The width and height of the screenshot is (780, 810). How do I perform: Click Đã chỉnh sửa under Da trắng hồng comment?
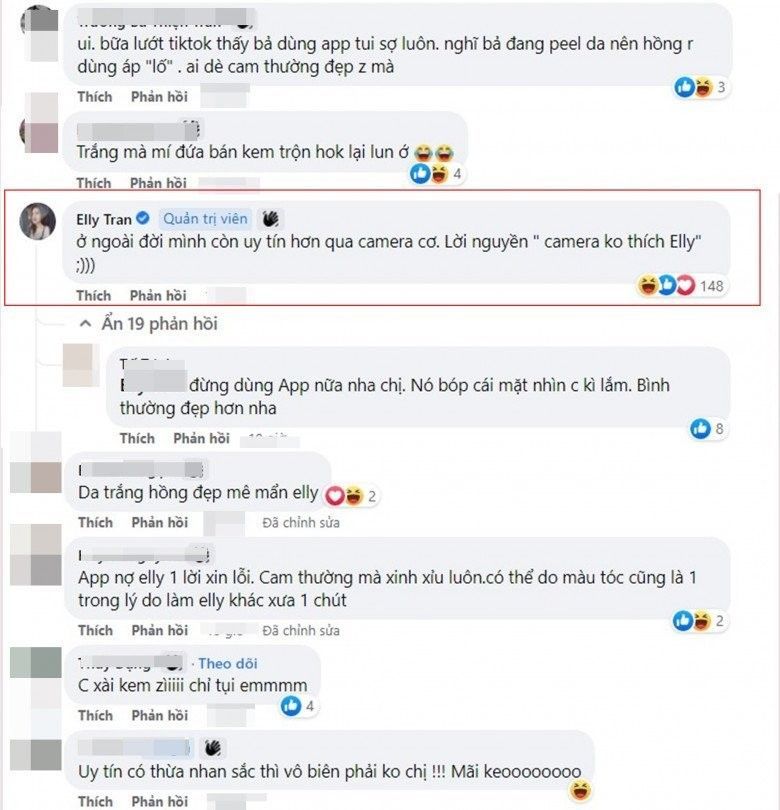tap(301, 523)
